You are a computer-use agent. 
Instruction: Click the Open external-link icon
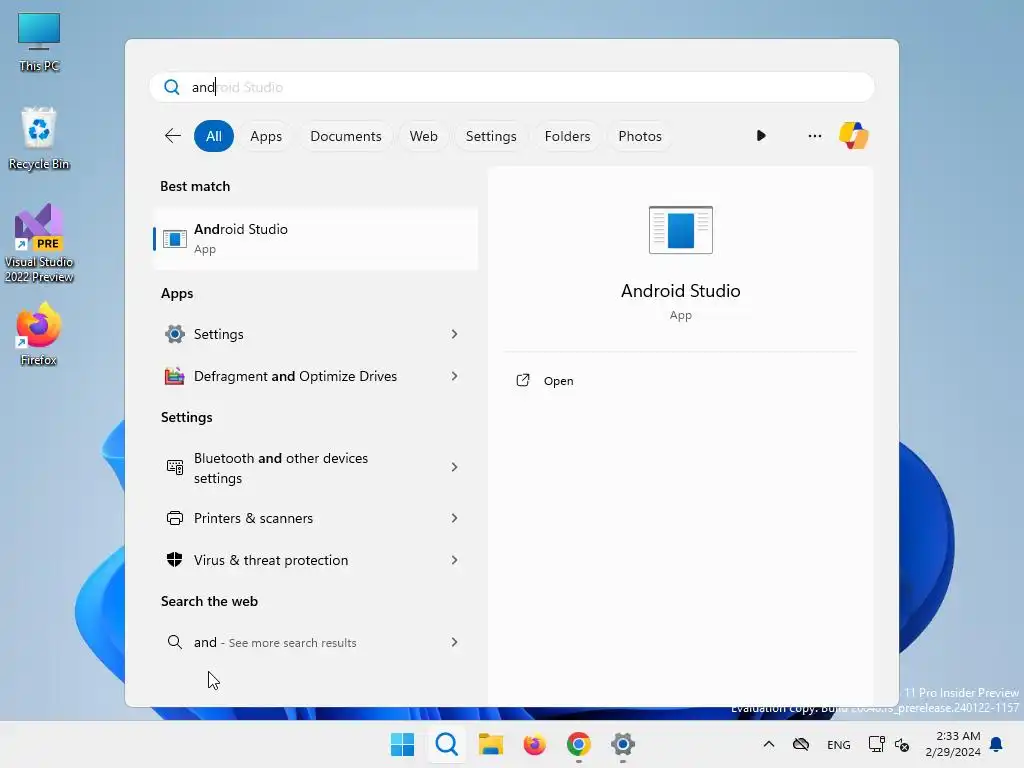[x=522, y=380]
